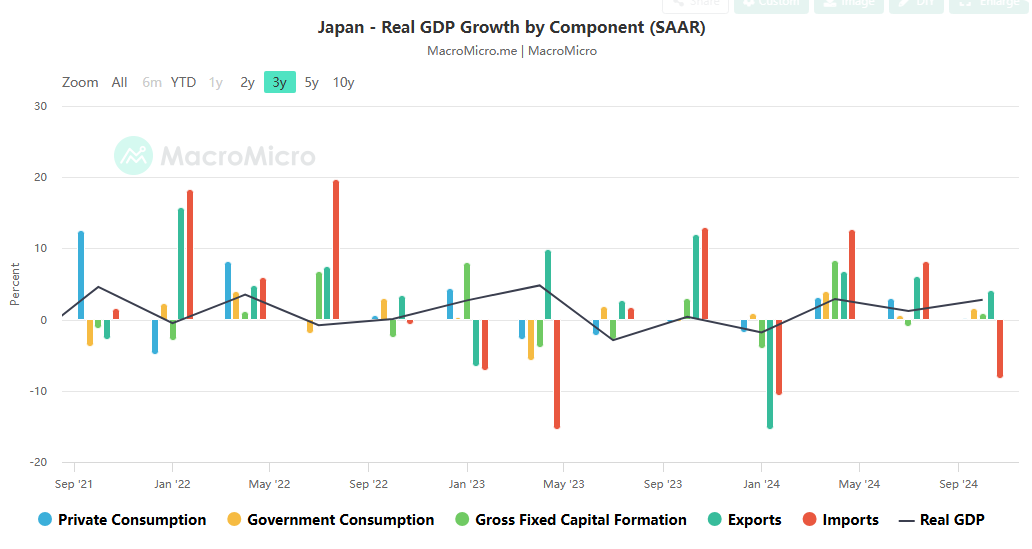Screen dimensions: 1032x549
Task: Select the active 3y zoom button
Action: pyautogui.click(x=280, y=82)
